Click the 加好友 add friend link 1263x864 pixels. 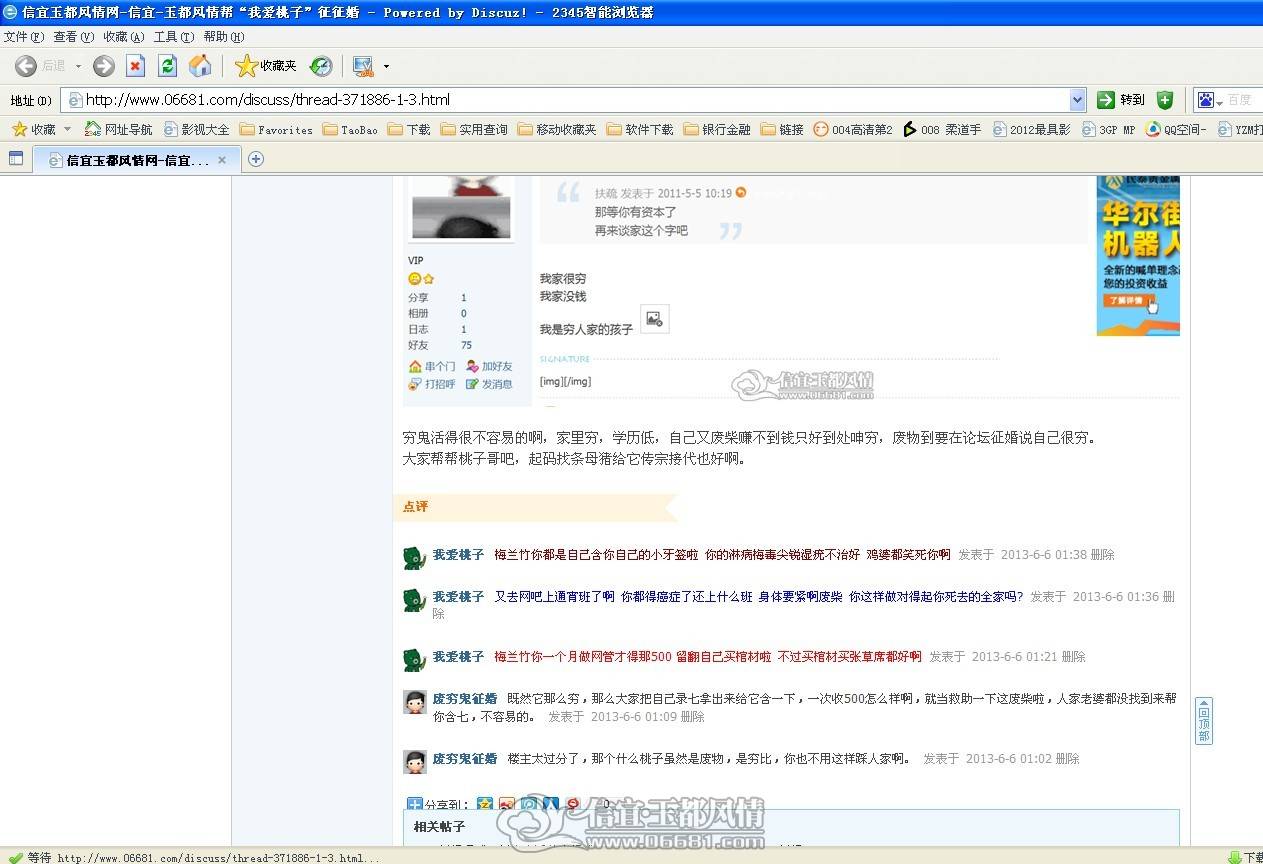tap(489, 367)
